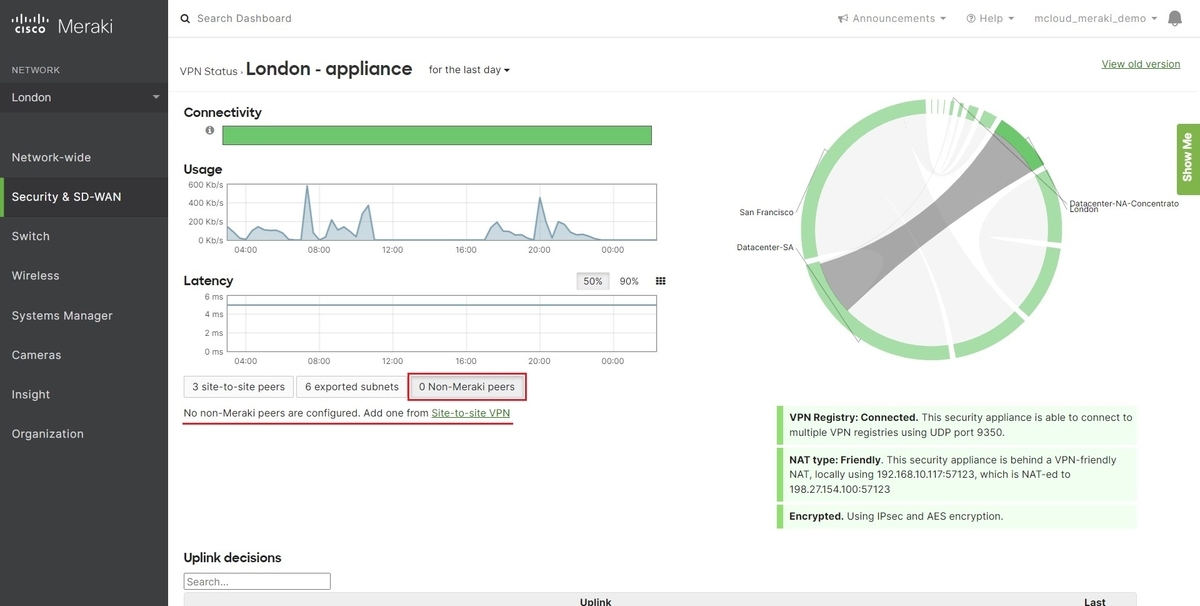Screen dimensions: 1200x606
Task: Click the Show Me side tab
Action: (x=1188, y=158)
